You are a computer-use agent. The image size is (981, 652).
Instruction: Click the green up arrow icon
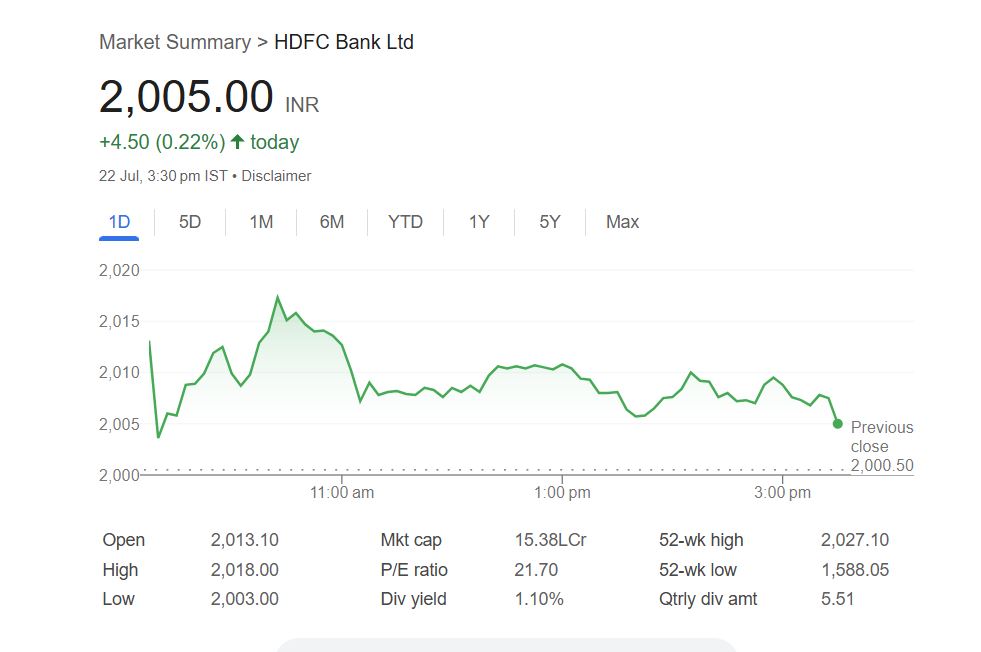coord(238,142)
